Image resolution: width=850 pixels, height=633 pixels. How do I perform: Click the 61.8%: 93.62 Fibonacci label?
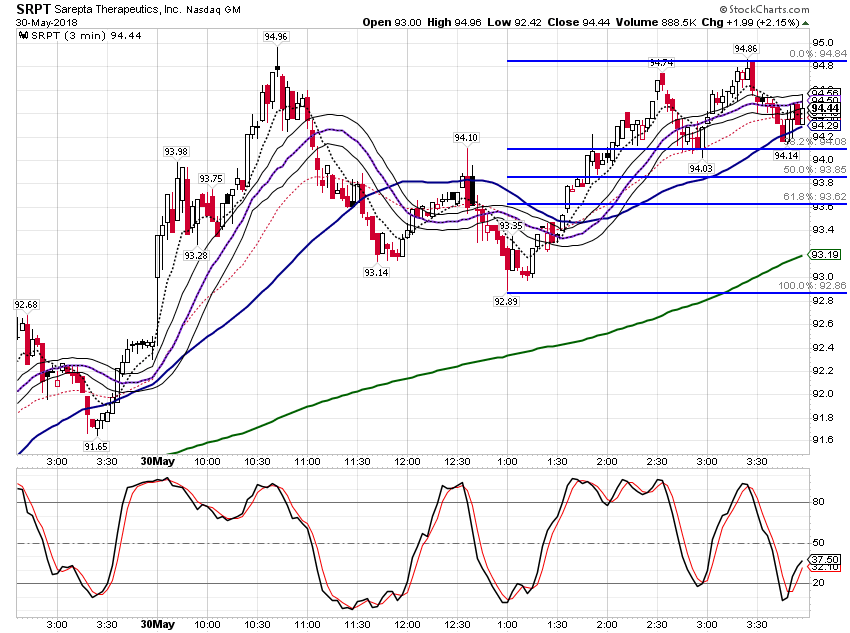point(815,197)
